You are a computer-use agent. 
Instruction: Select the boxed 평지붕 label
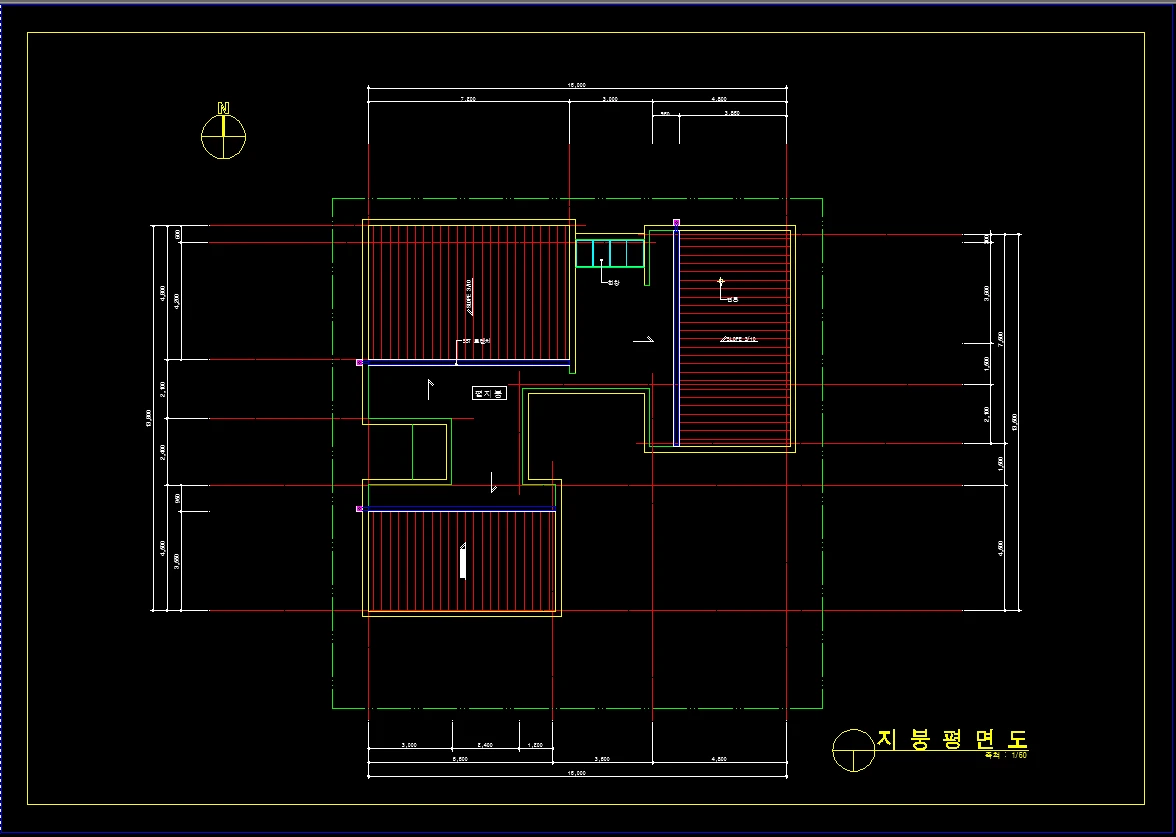coord(489,393)
